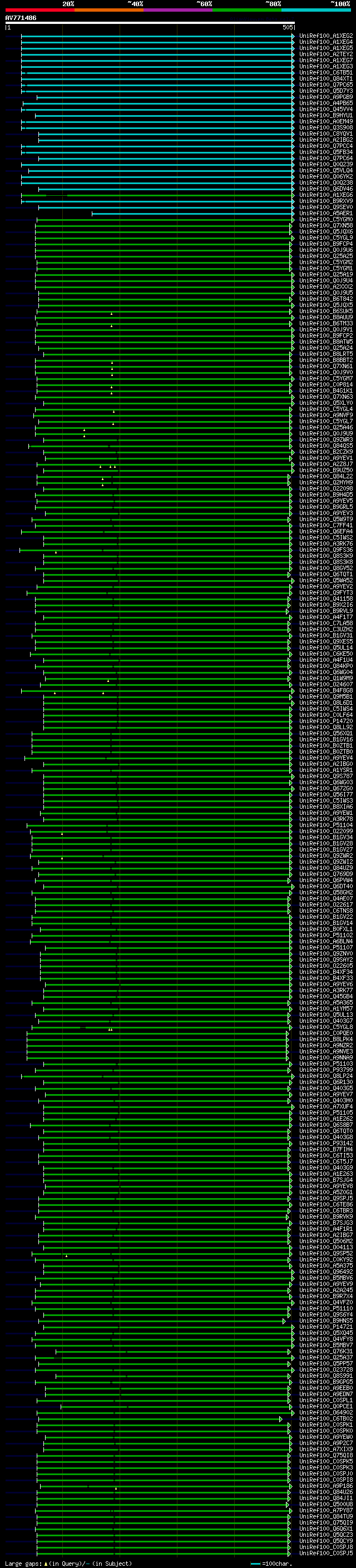The image size is (356, 1568).
Task: Open hit UniRef100_C6TB02
Action: coord(326,1418)
